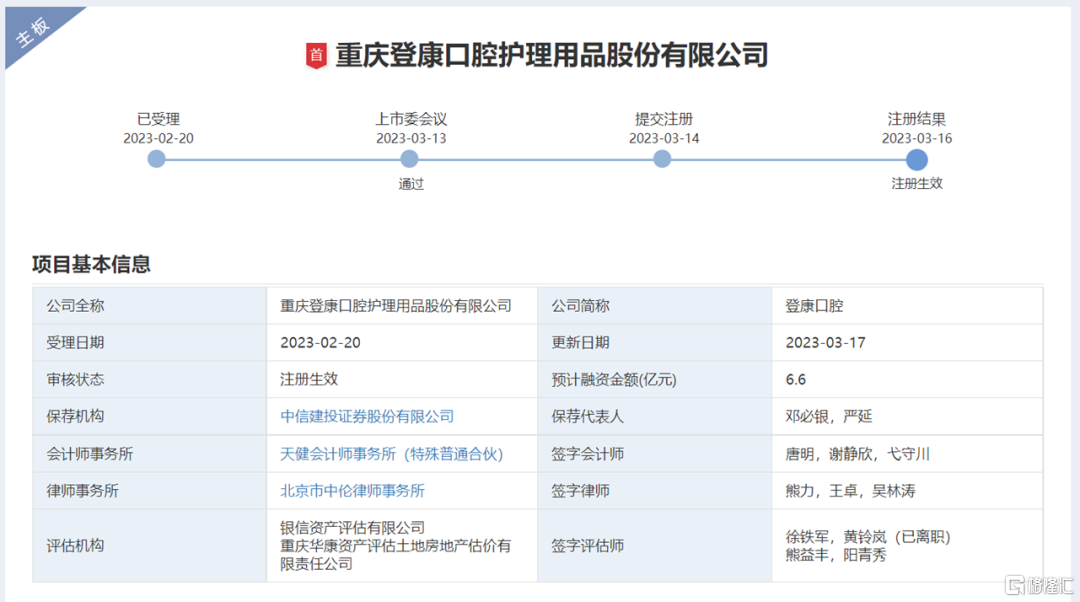The width and height of the screenshot is (1080, 602).
Task: Click the 签字会计师 label cell
Action: click(654, 454)
